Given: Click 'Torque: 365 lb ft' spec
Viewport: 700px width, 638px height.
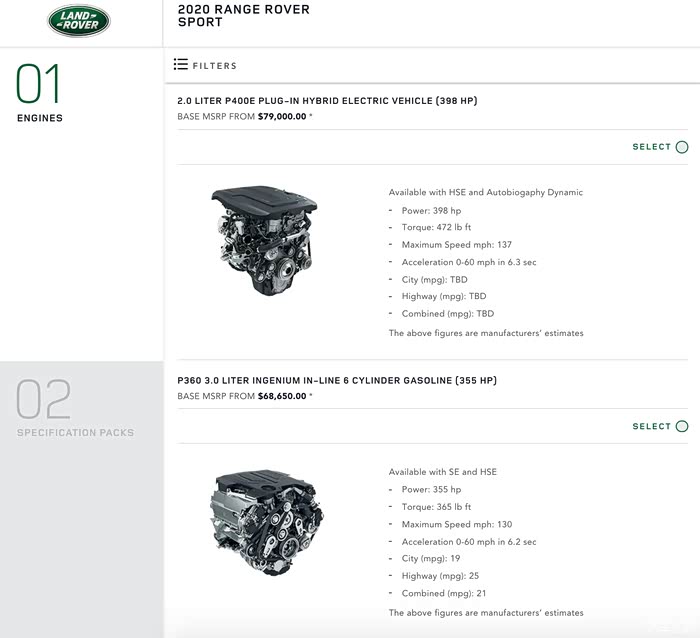Looking at the screenshot, I should [x=436, y=507].
